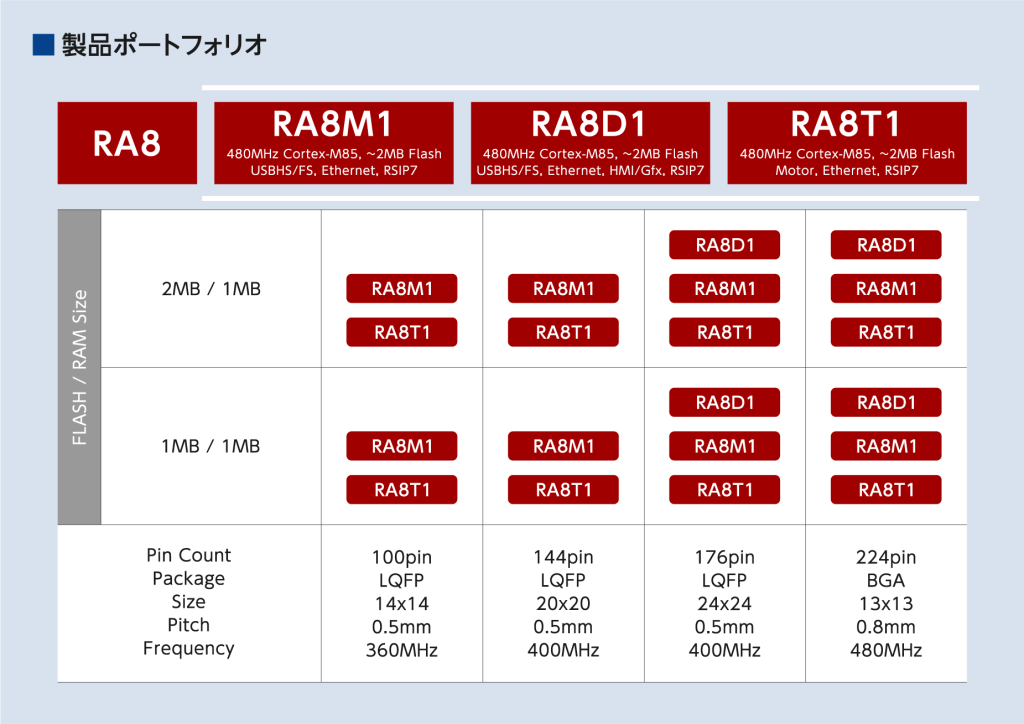Screen dimensions: 1024x724
Task: Select the large RA8T1 product header box
Action: click(x=847, y=143)
